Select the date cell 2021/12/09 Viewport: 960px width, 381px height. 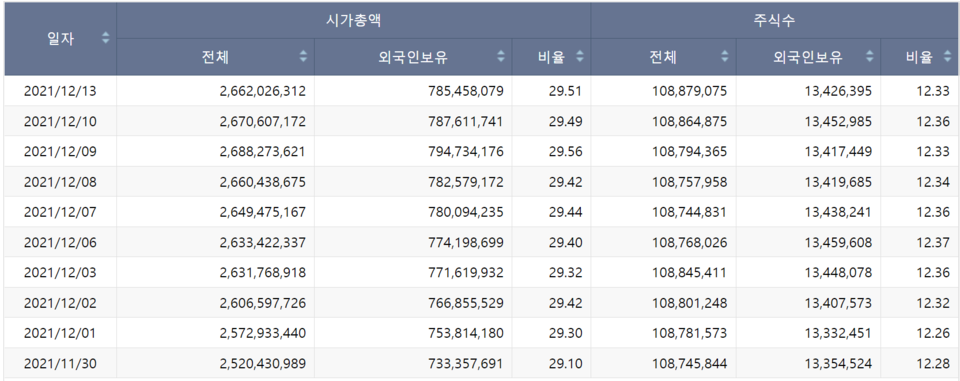60,151
